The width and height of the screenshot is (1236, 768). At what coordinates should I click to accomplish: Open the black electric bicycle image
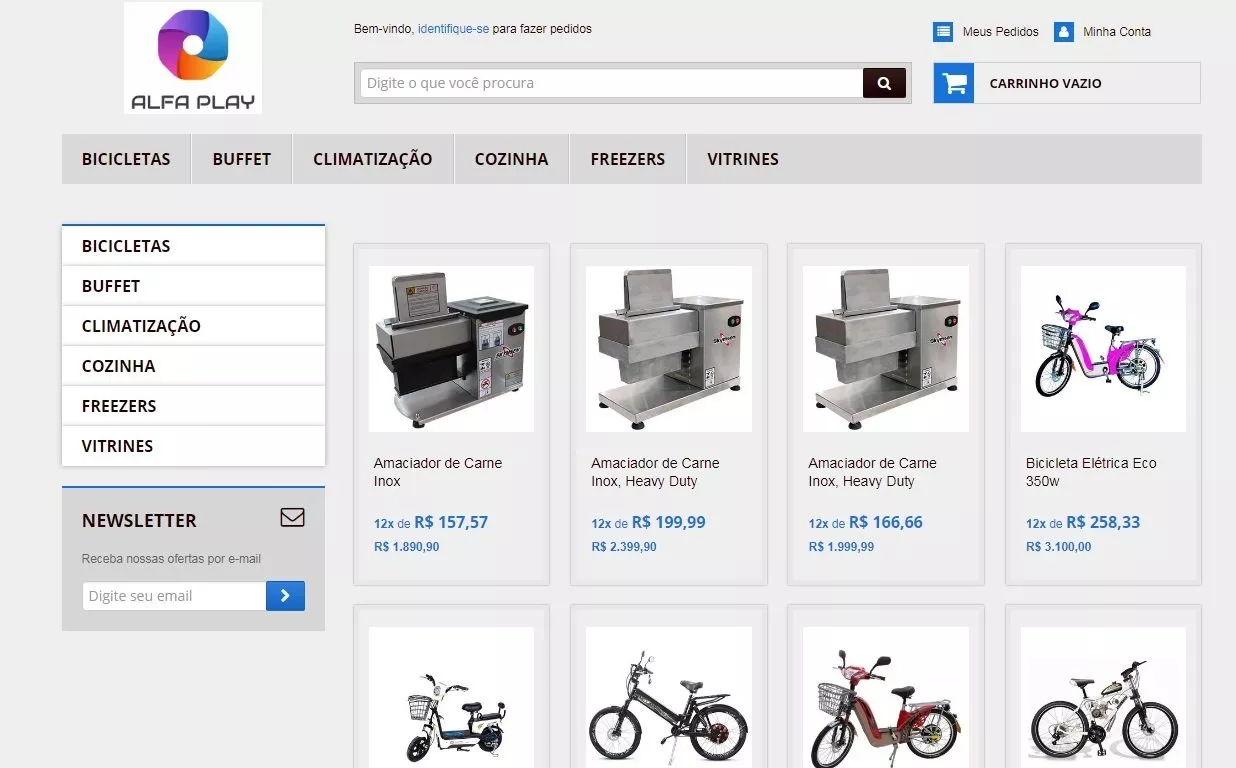(669, 697)
